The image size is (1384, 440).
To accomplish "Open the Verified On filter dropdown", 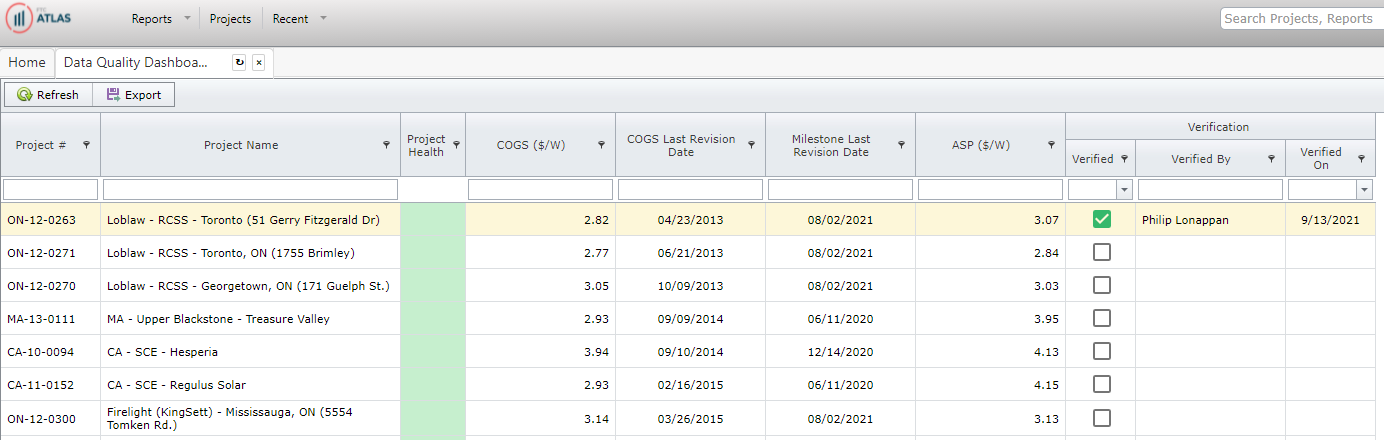I will pos(1366,190).
